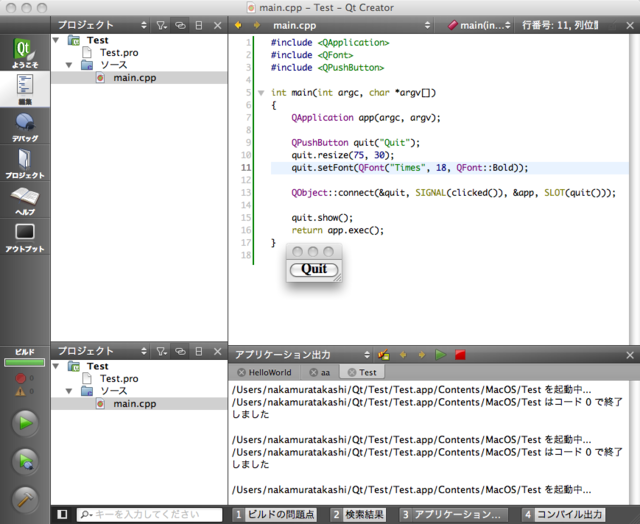Viewport: 640px width, 524px height.
Task: Click the yellow warning count indicator
Action: (24, 391)
